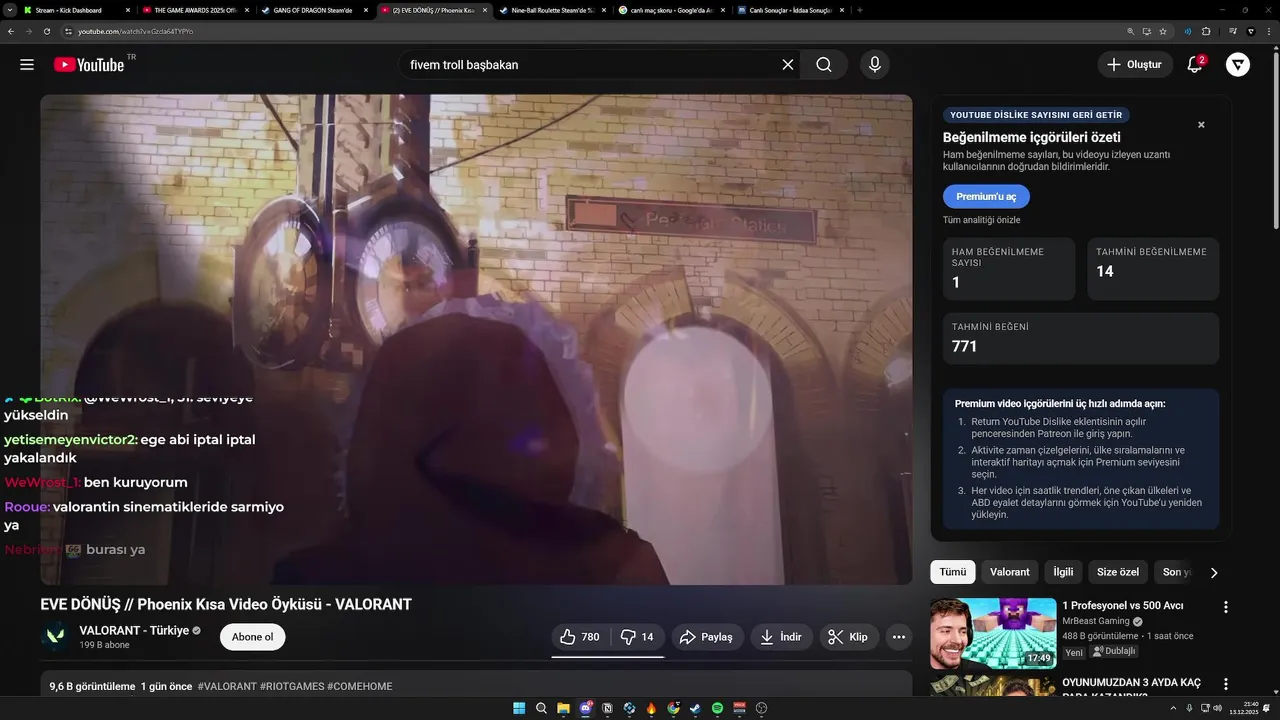Click the #VALORANT hashtag

(x=227, y=687)
